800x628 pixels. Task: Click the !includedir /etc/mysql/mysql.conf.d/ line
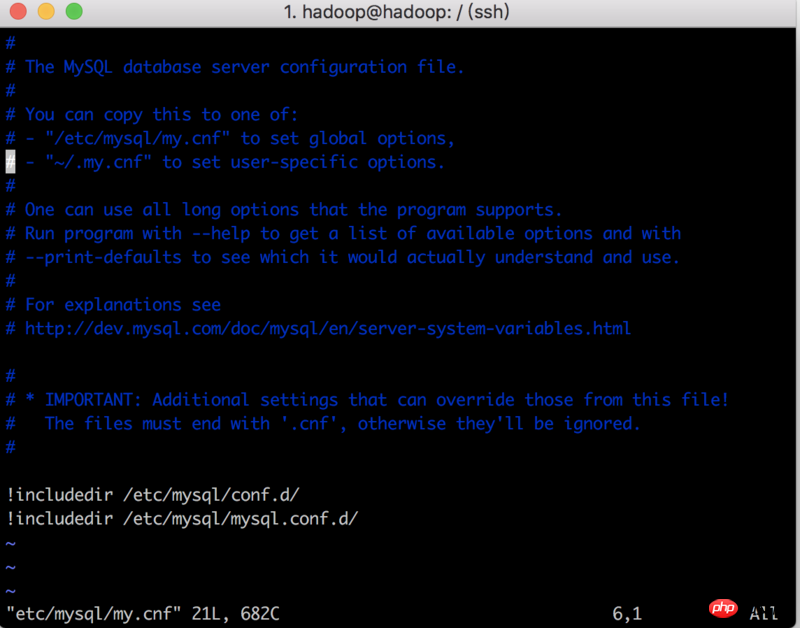click(182, 519)
